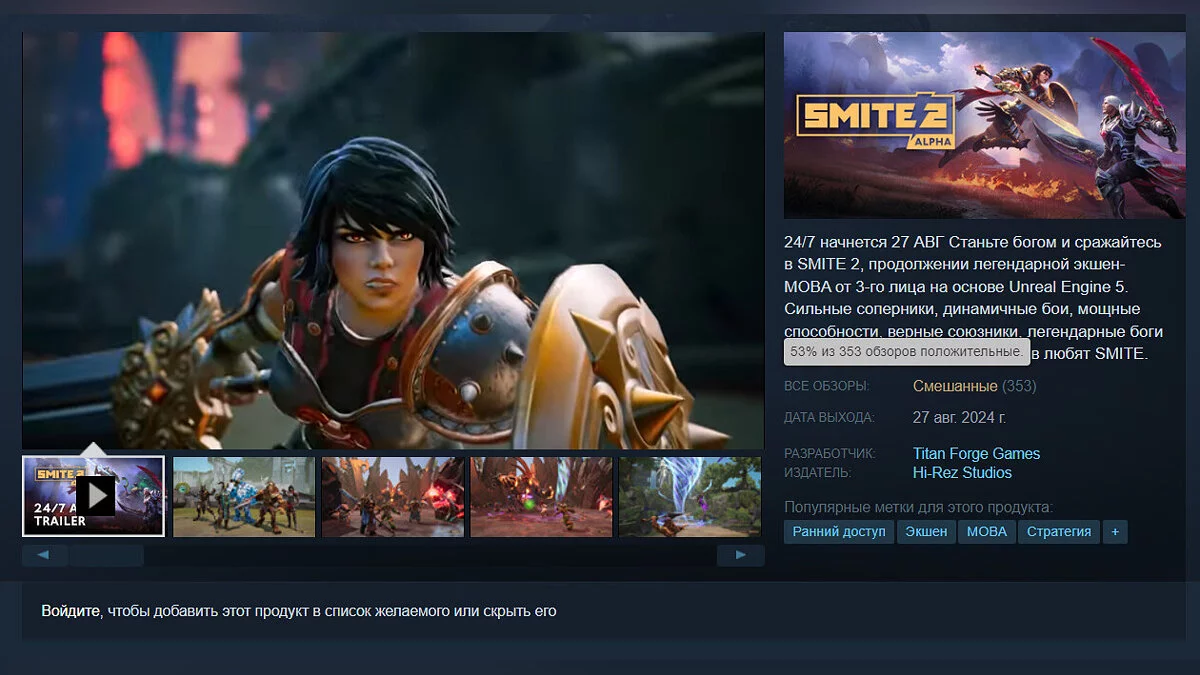This screenshot has height=675, width=1200.
Task: Click the ВСЕ ОБЗОРЫ label
Action: coord(827,387)
